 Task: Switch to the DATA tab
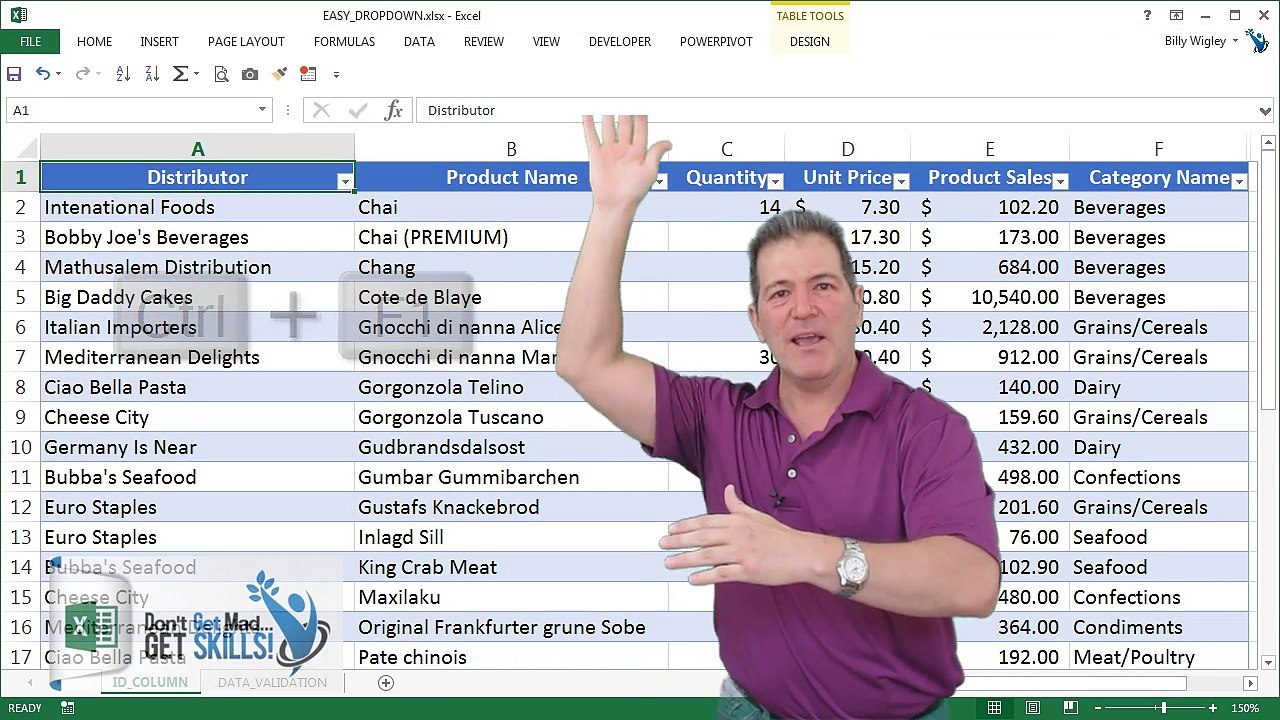(x=419, y=42)
